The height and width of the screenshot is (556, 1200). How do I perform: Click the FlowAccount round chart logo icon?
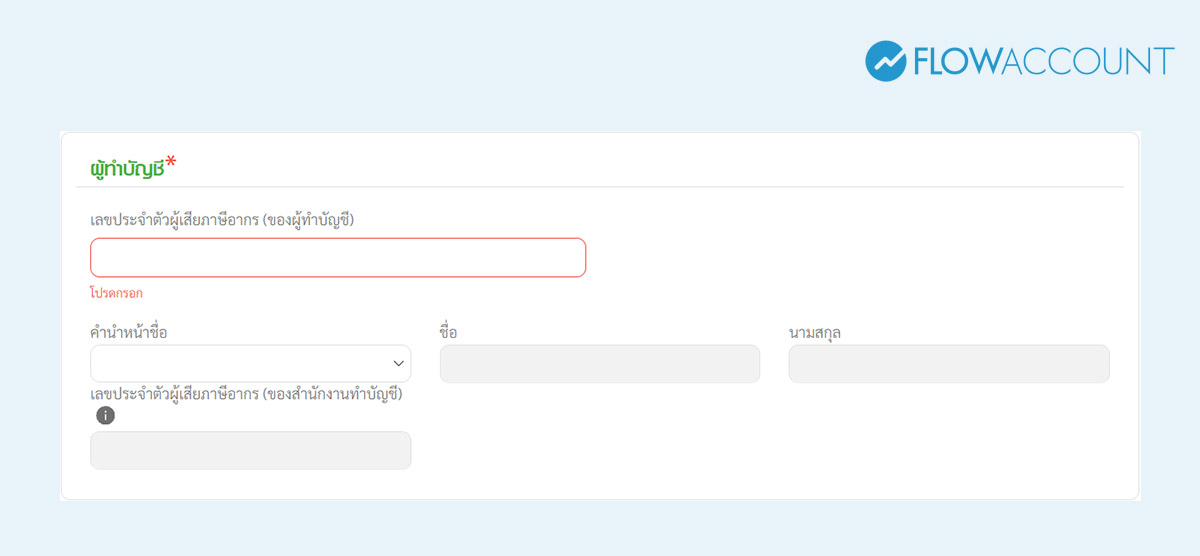click(x=885, y=61)
